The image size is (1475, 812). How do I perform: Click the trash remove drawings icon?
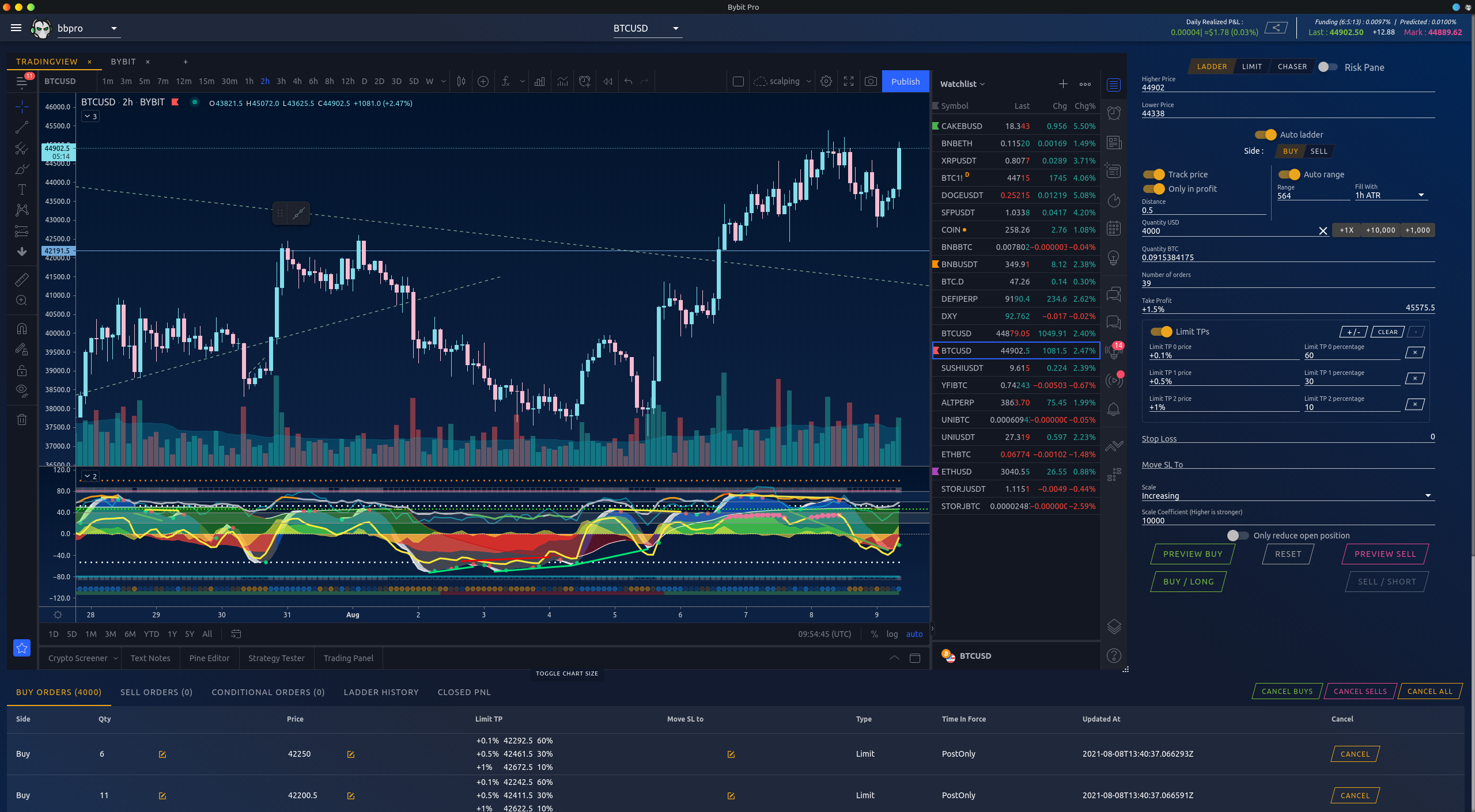[22, 419]
